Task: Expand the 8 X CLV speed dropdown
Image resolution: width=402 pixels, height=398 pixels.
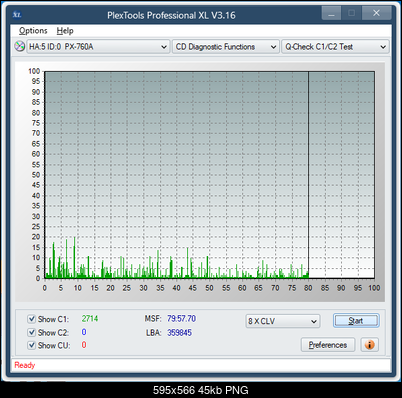Action: tap(283, 321)
